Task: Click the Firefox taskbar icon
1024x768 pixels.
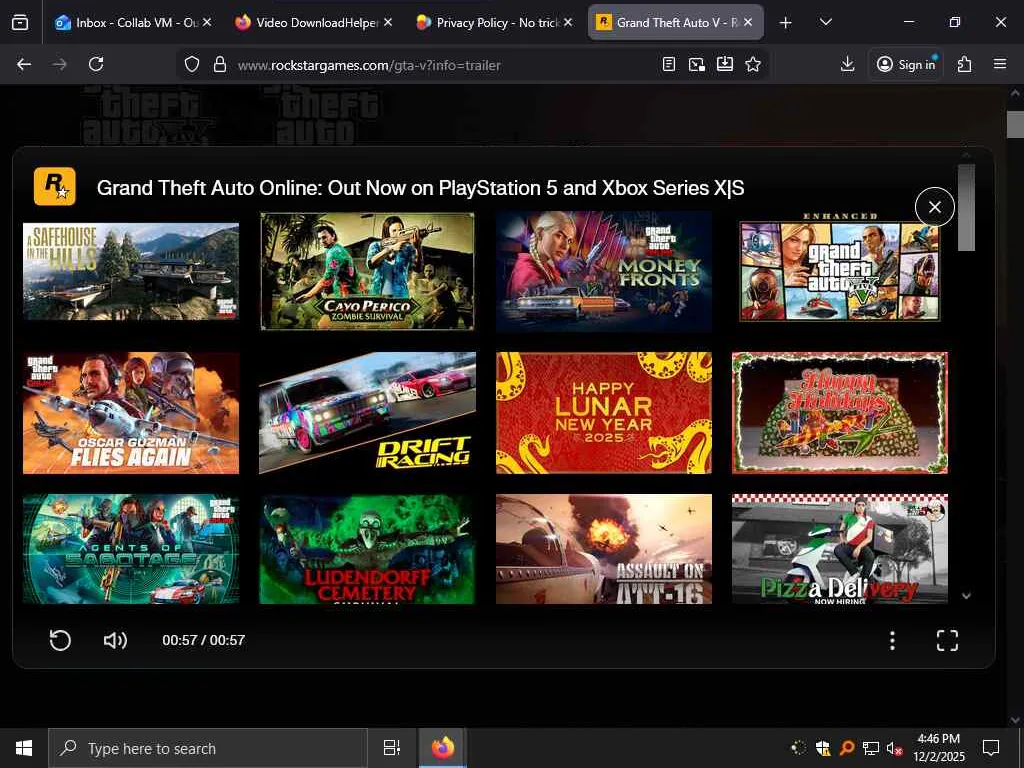Action: click(443, 748)
